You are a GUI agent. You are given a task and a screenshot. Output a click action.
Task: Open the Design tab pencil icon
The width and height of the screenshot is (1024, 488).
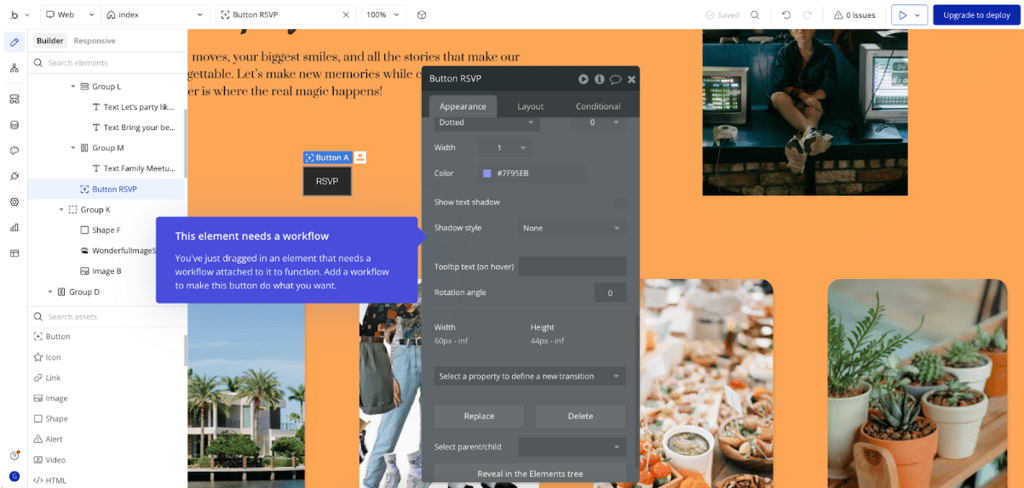point(14,42)
